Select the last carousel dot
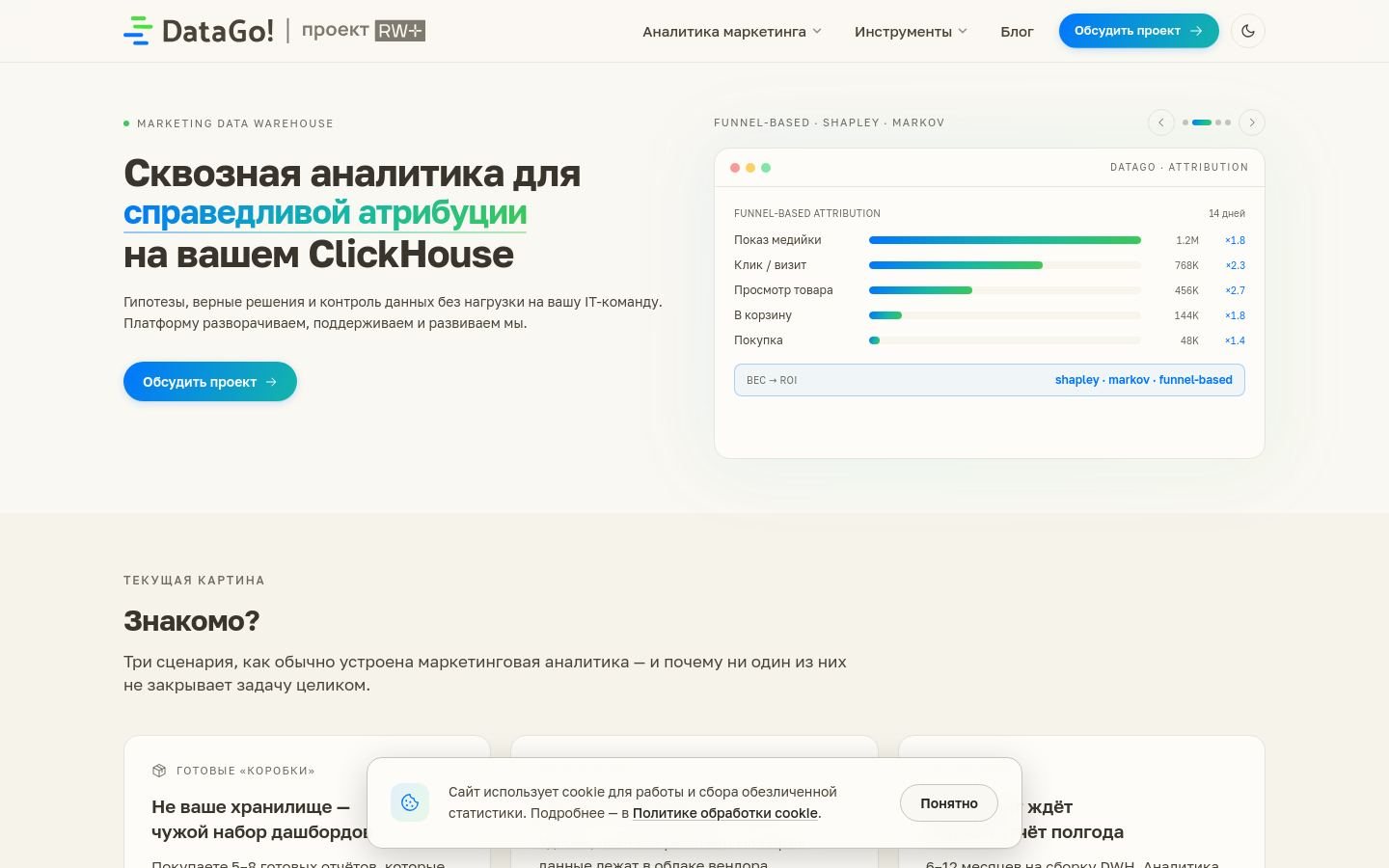 click(x=1228, y=122)
